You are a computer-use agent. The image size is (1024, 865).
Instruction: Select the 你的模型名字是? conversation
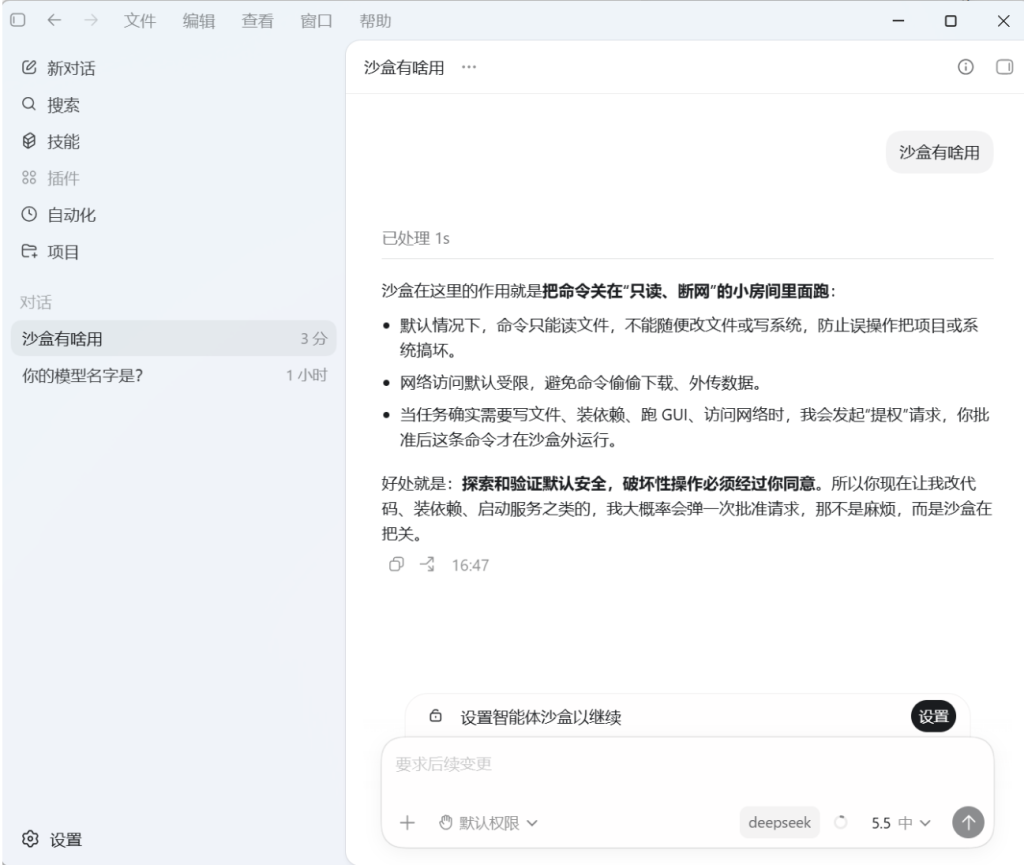click(x=174, y=375)
